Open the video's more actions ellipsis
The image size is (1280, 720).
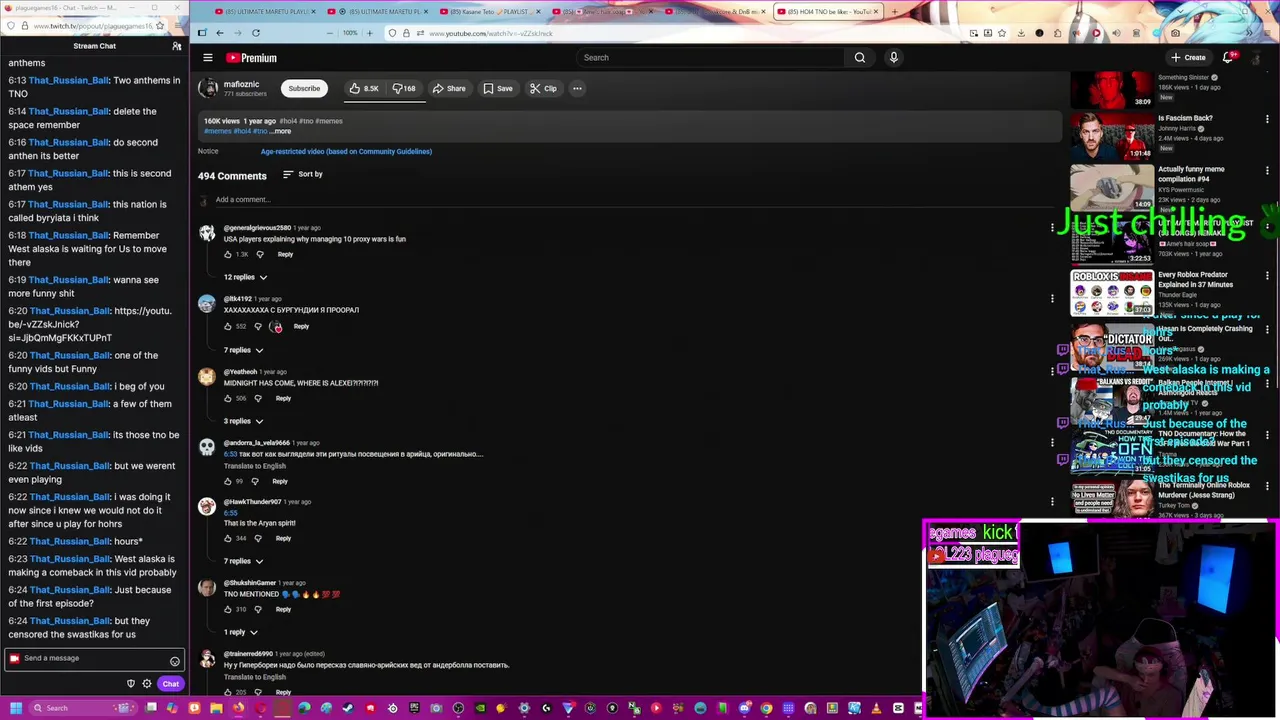click(577, 88)
